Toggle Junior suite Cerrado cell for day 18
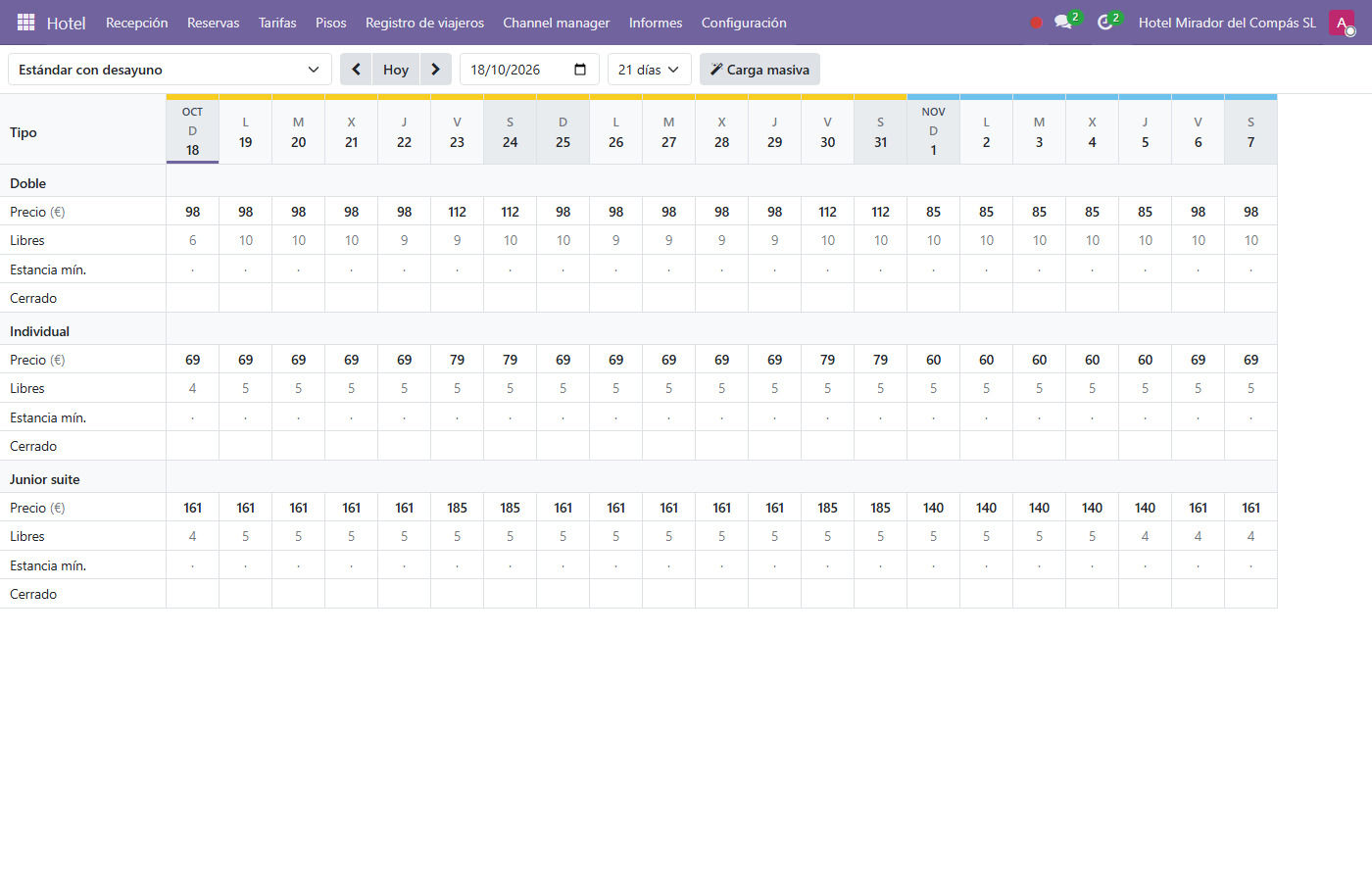Image resolution: width=1372 pixels, height=882 pixels. click(193, 594)
